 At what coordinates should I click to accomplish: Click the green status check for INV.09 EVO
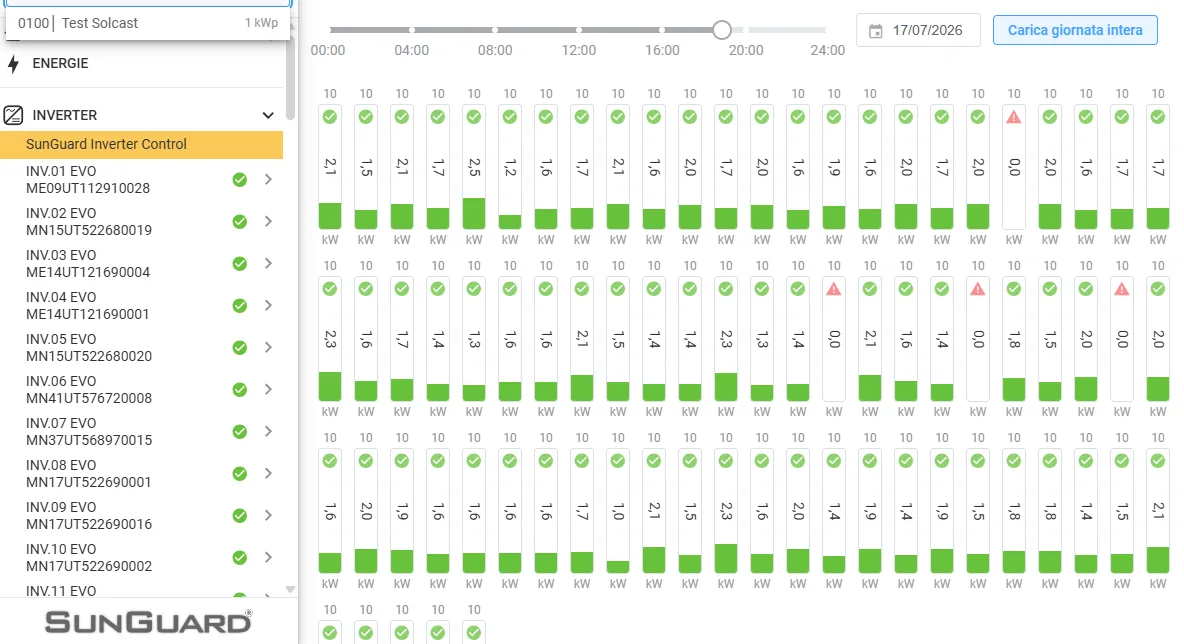[x=239, y=516]
